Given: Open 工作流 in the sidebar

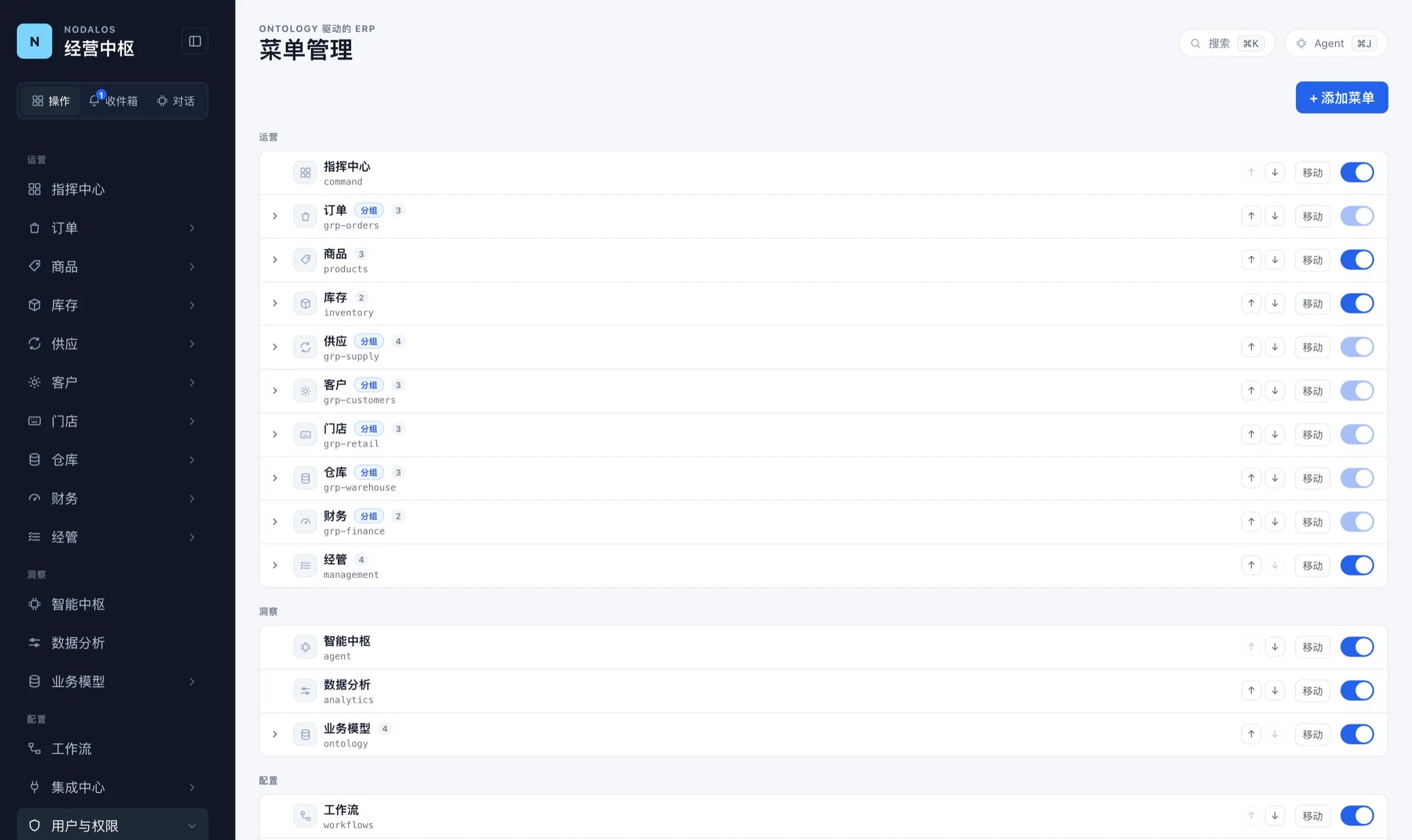Looking at the screenshot, I should tap(112, 748).
